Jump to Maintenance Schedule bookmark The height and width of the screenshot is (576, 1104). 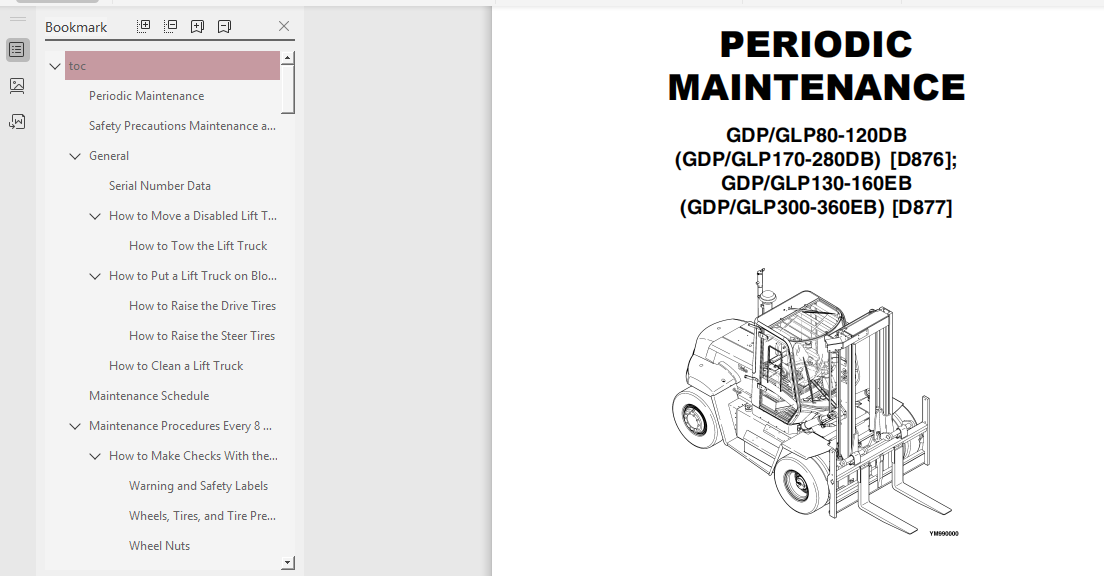click(x=149, y=396)
